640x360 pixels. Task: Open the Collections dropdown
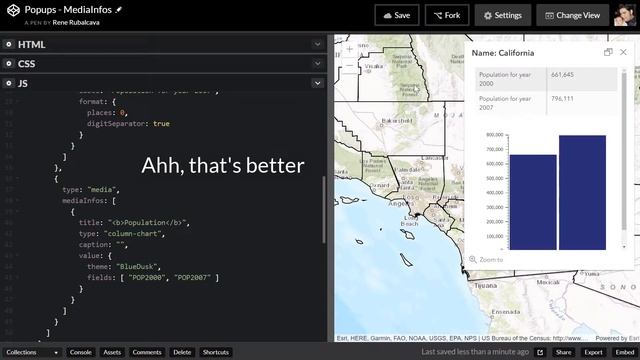[31, 352]
